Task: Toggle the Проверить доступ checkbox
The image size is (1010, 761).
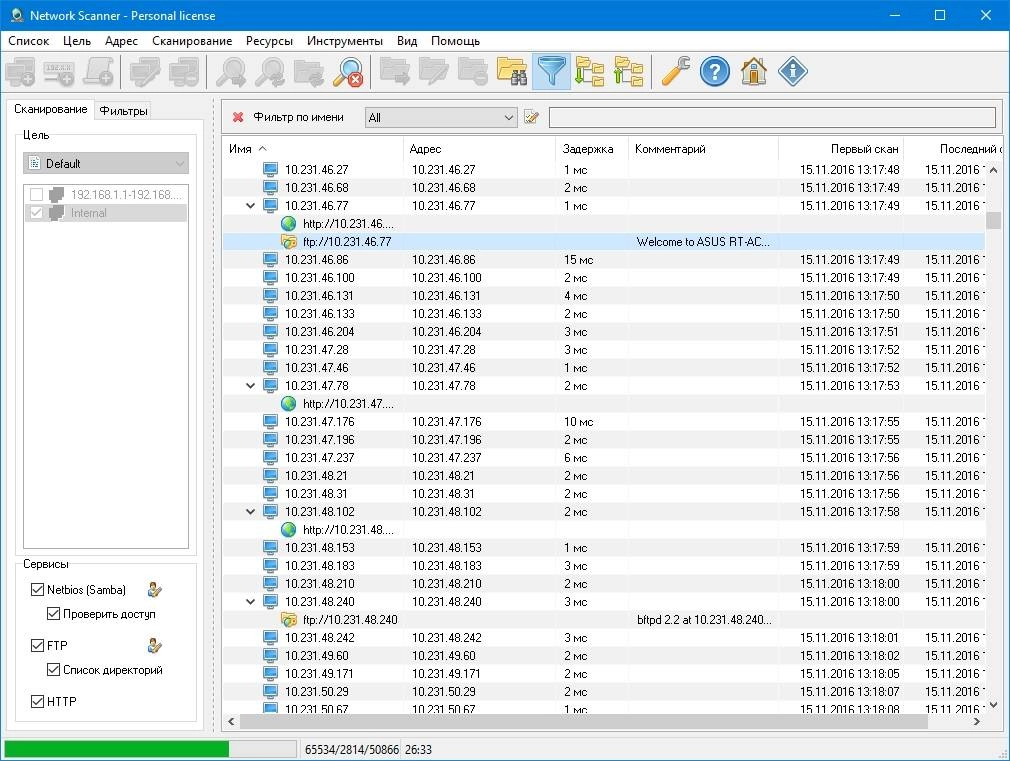Action: click(x=53, y=613)
